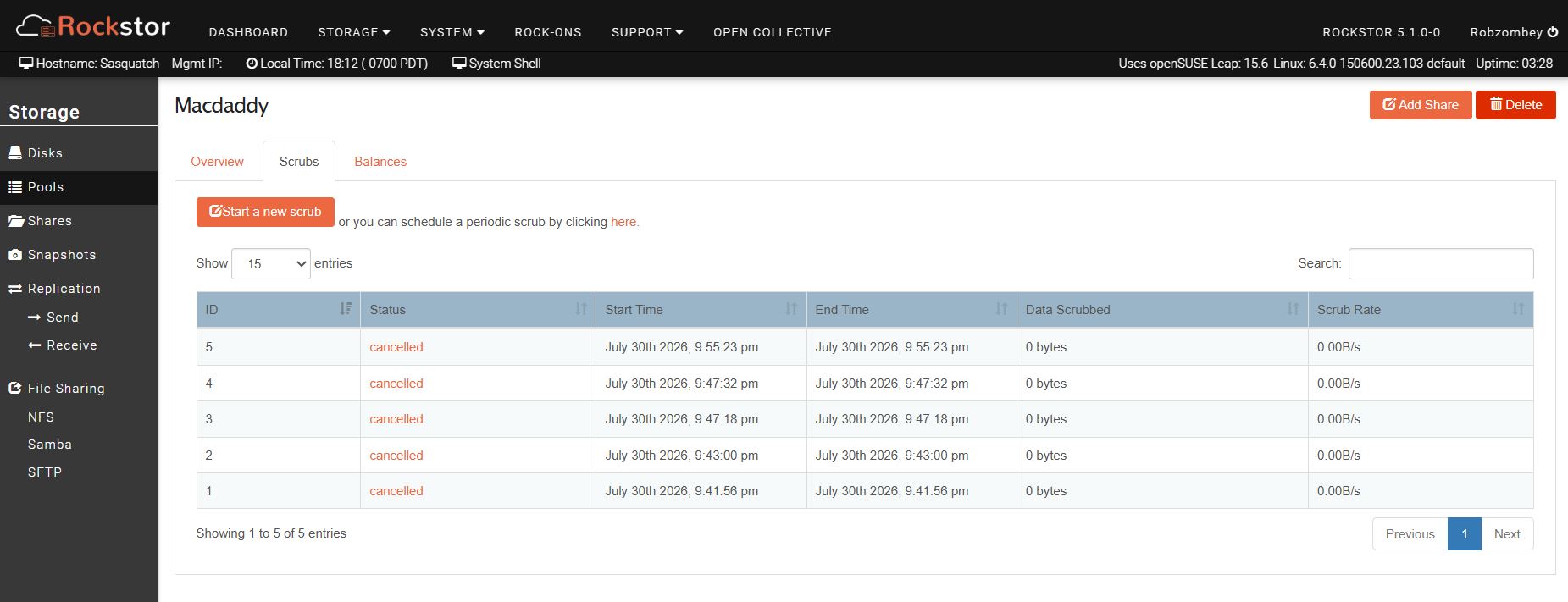Open NFS in the sidebar
This screenshot has width=1568, height=602.
pos(41,417)
